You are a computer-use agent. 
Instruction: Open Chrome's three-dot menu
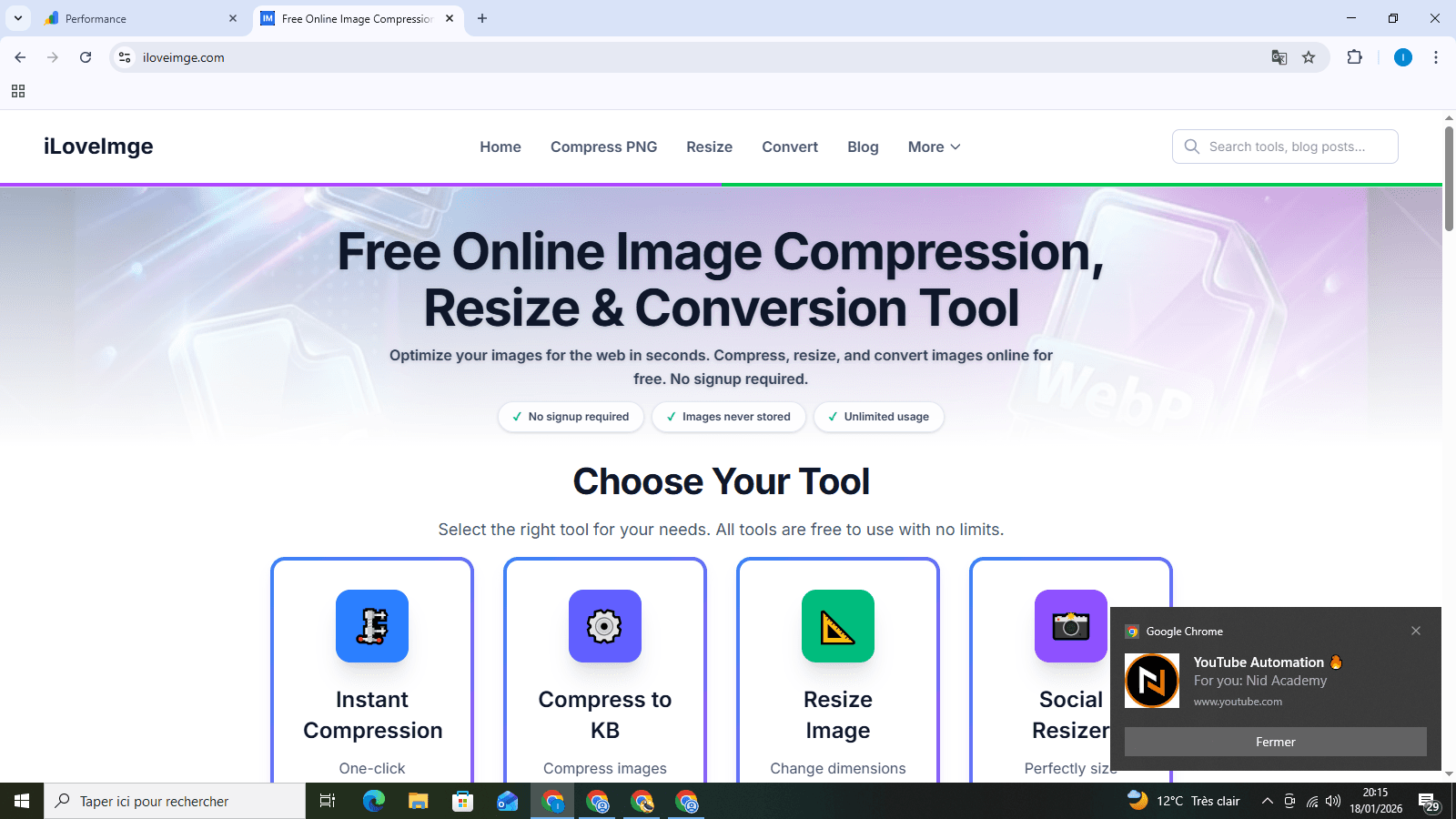point(1436,57)
